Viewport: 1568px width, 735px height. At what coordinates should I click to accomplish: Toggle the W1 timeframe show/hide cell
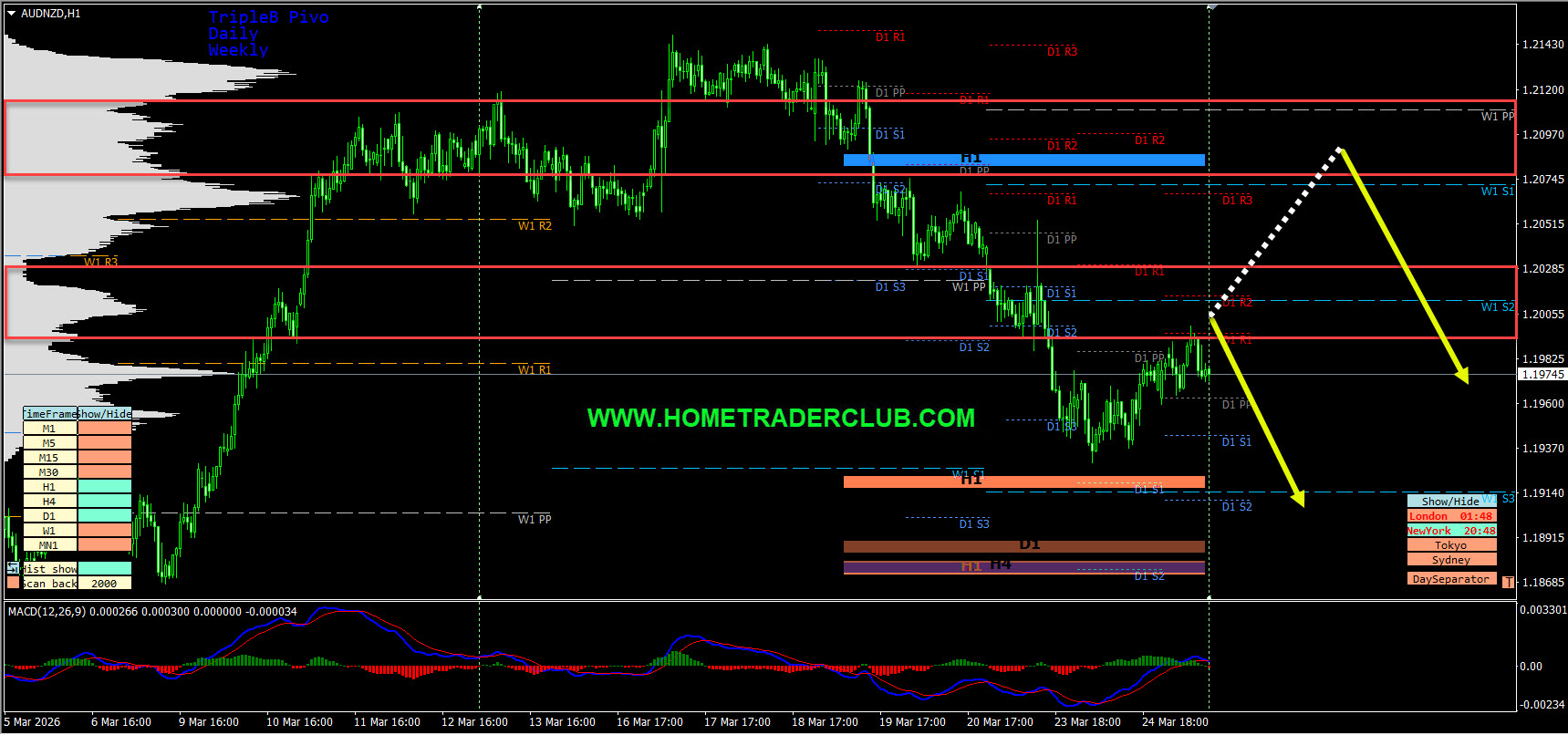[x=105, y=531]
